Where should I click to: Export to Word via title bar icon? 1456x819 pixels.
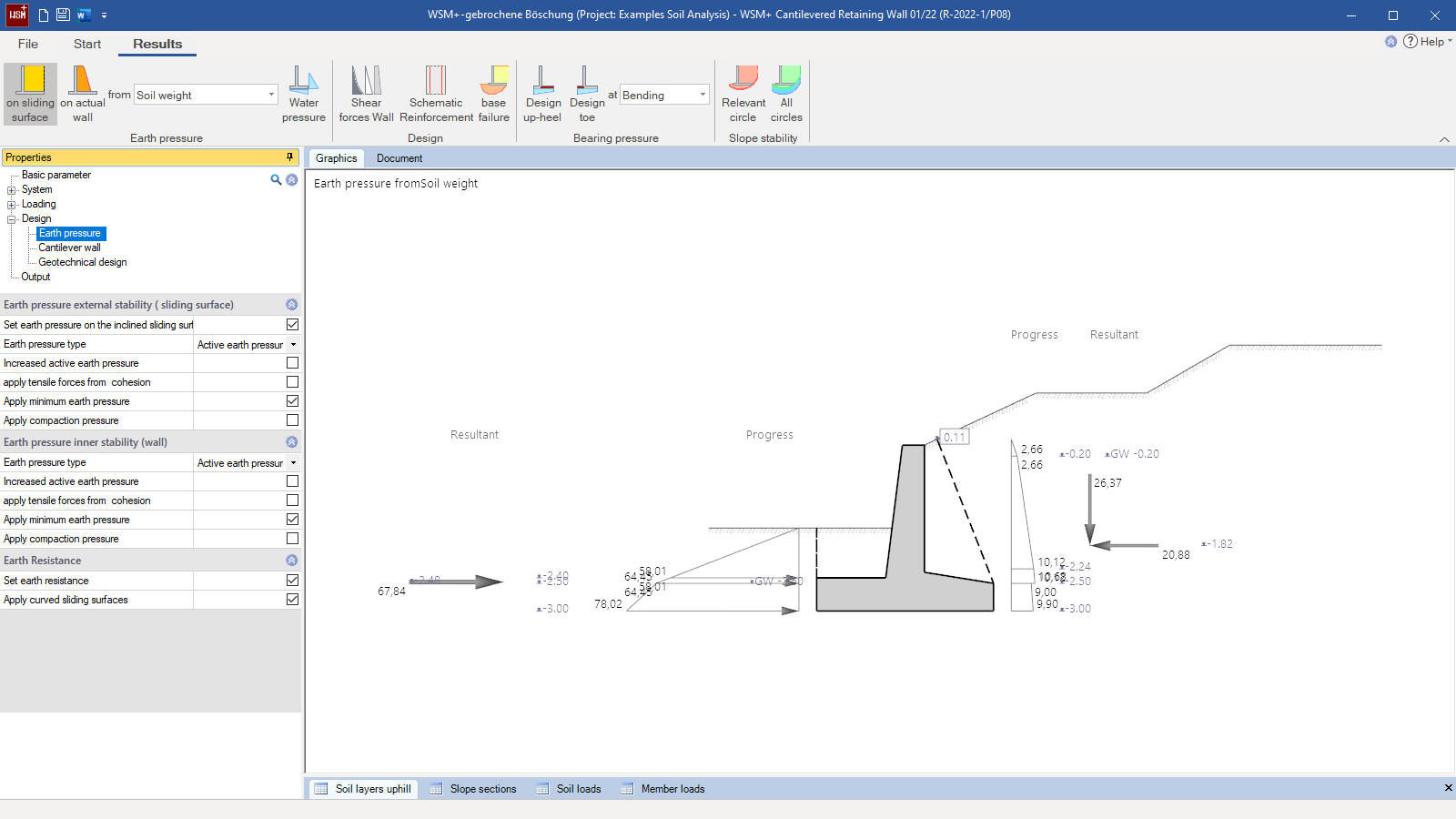tap(84, 15)
